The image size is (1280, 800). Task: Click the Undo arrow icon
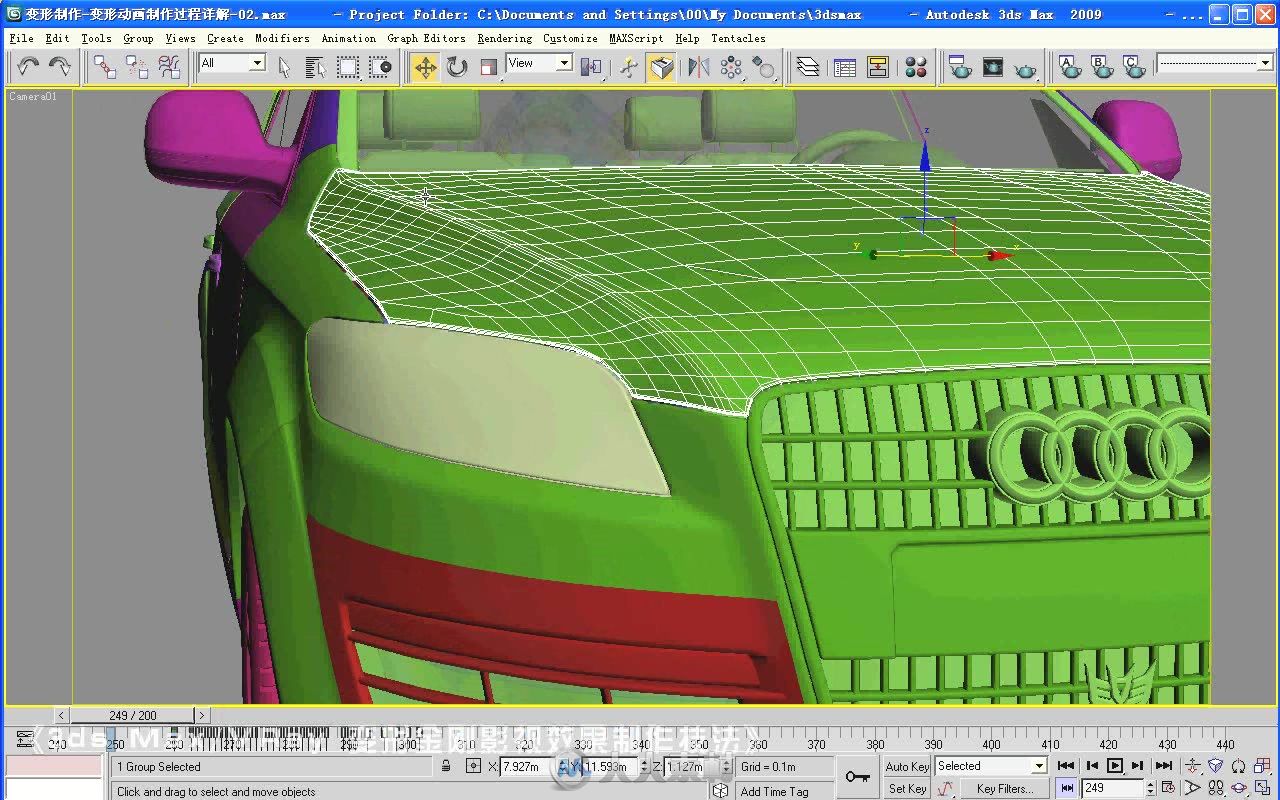[28, 67]
